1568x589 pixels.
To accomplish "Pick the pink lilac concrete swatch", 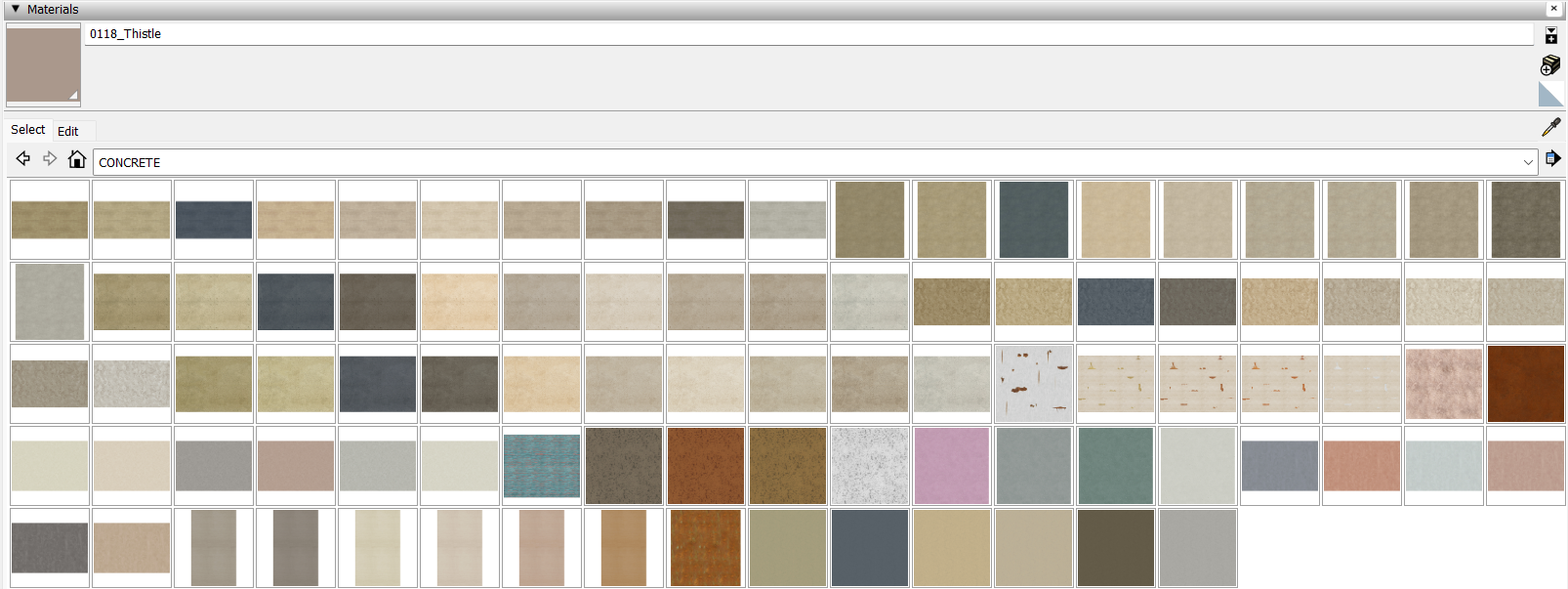I will (x=952, y=466).
